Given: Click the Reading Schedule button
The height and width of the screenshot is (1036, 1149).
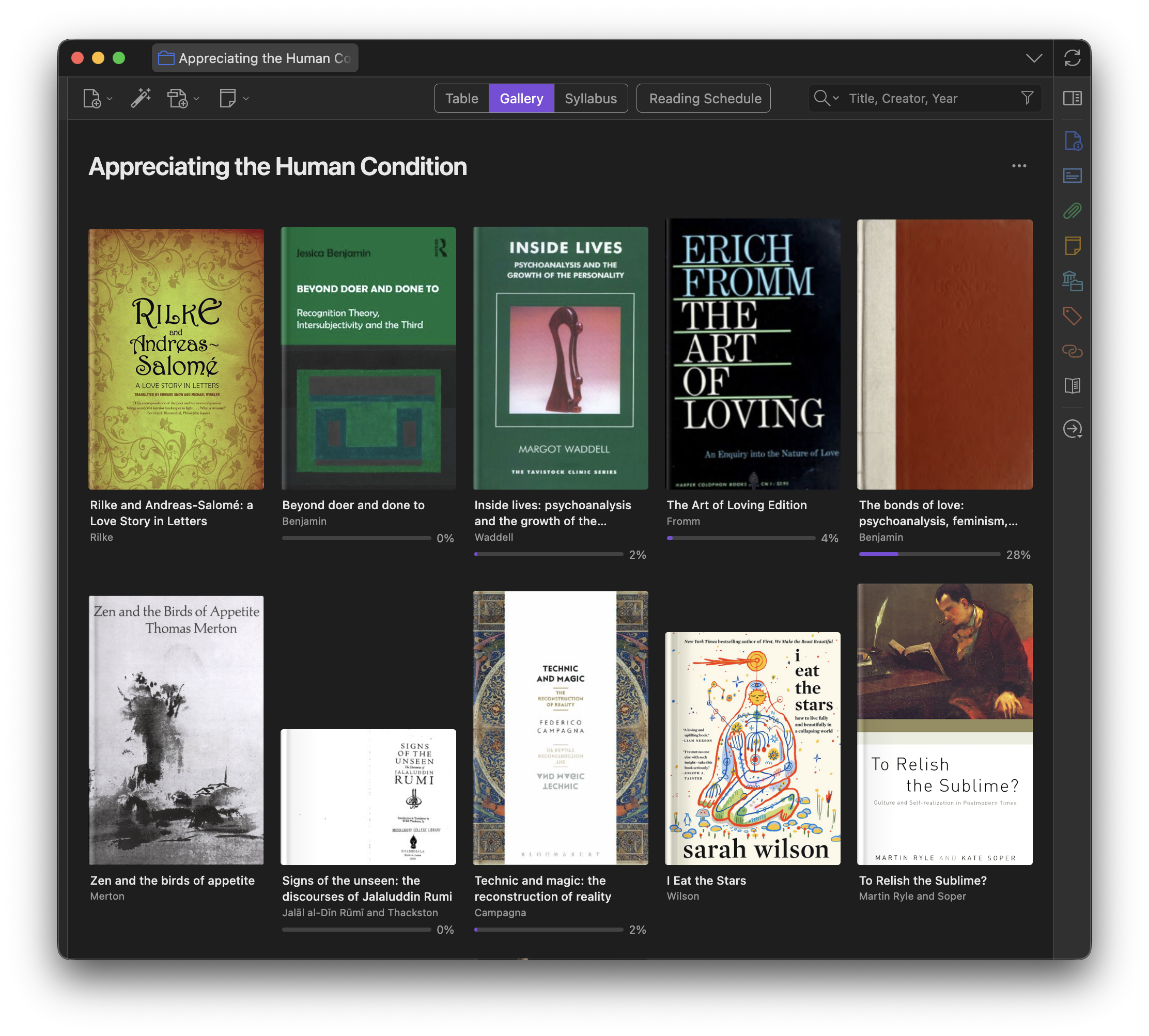Looking at the screenshot, I should click(x=705, y=98).
